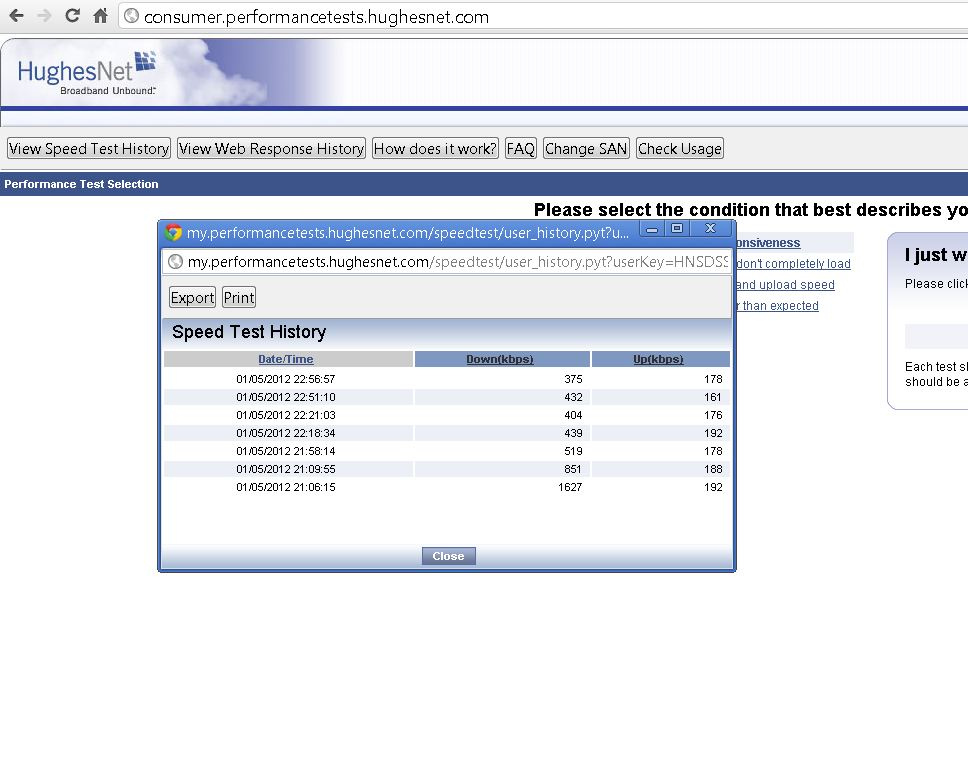This screenshot has width=968, height=775.
Task: Select the 01/05/2012 21:06:15 entry
Action: [286, 487]
